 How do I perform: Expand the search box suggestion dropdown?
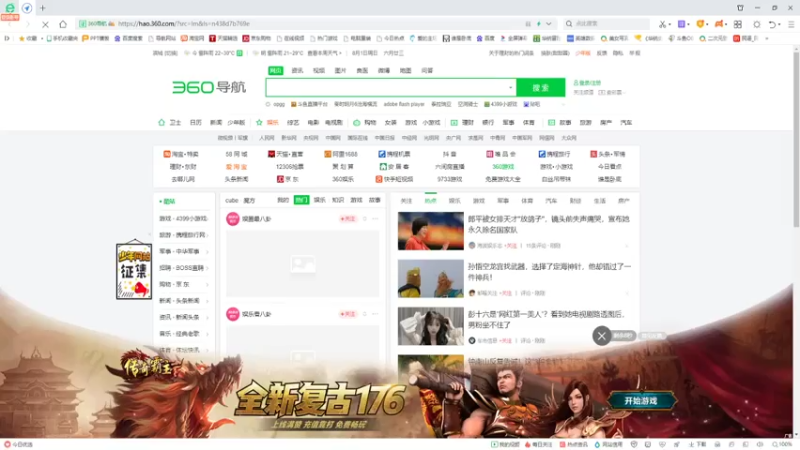tap(510, 87)
